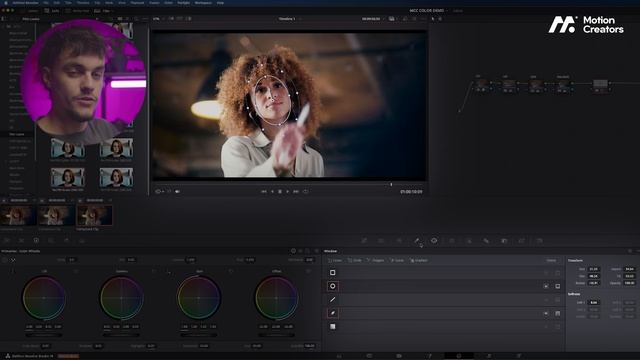Select the Curve window shape icon
Viewport: 640px width, 360px height.
point(333,313)
